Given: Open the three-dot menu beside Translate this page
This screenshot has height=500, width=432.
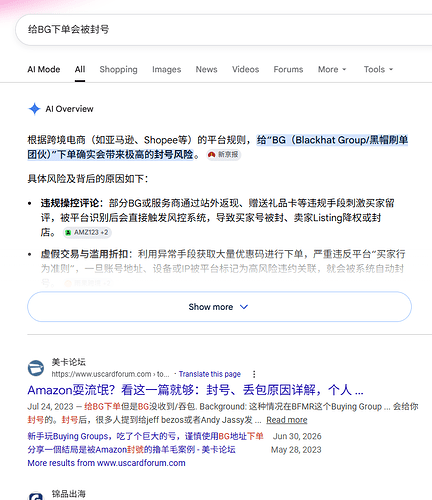Looking at the screenshot, I should [x=254, y=374].
